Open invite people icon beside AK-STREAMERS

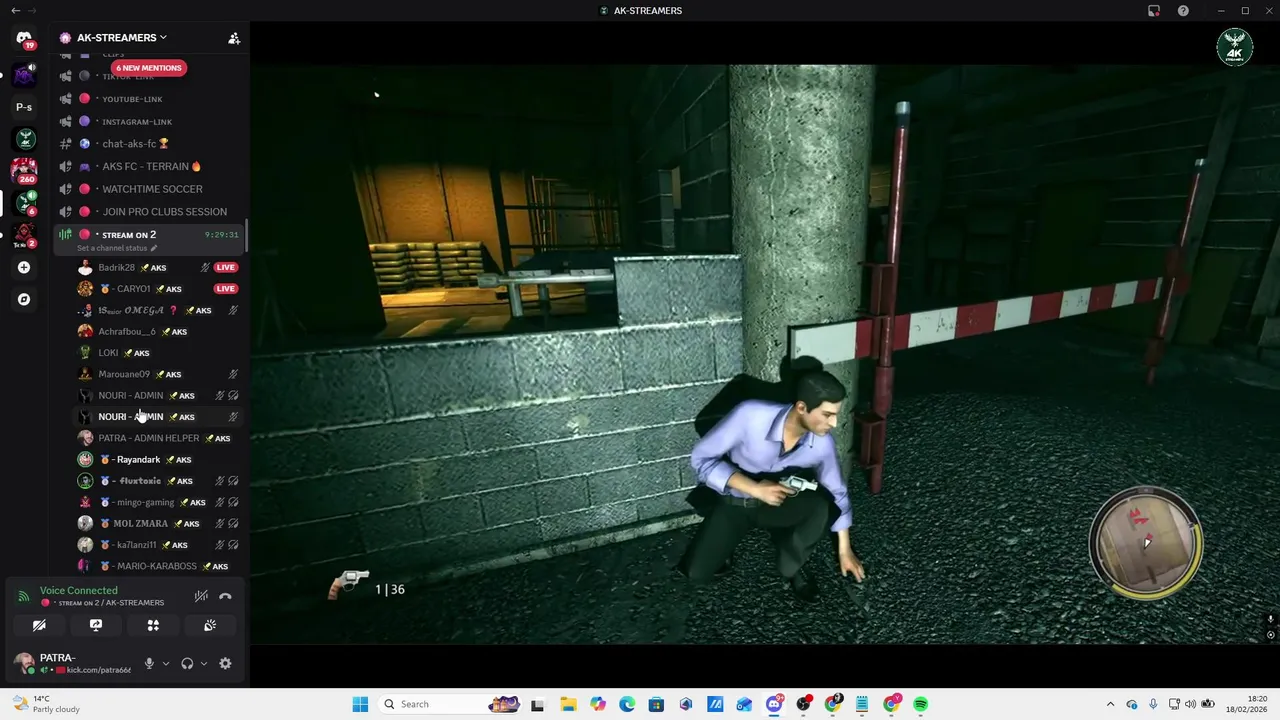234,38
